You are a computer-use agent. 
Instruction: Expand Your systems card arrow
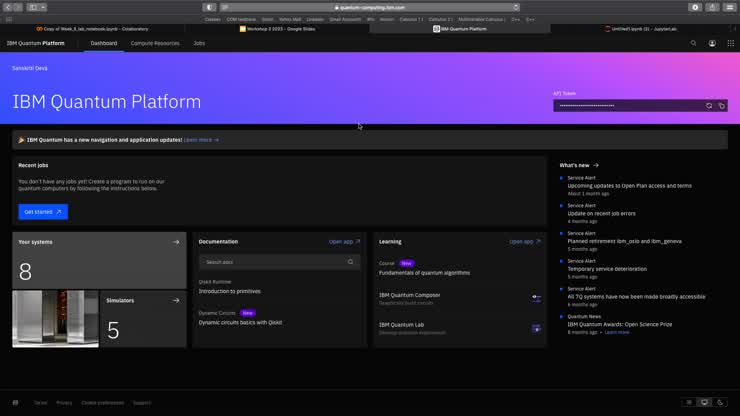point(176,242)
